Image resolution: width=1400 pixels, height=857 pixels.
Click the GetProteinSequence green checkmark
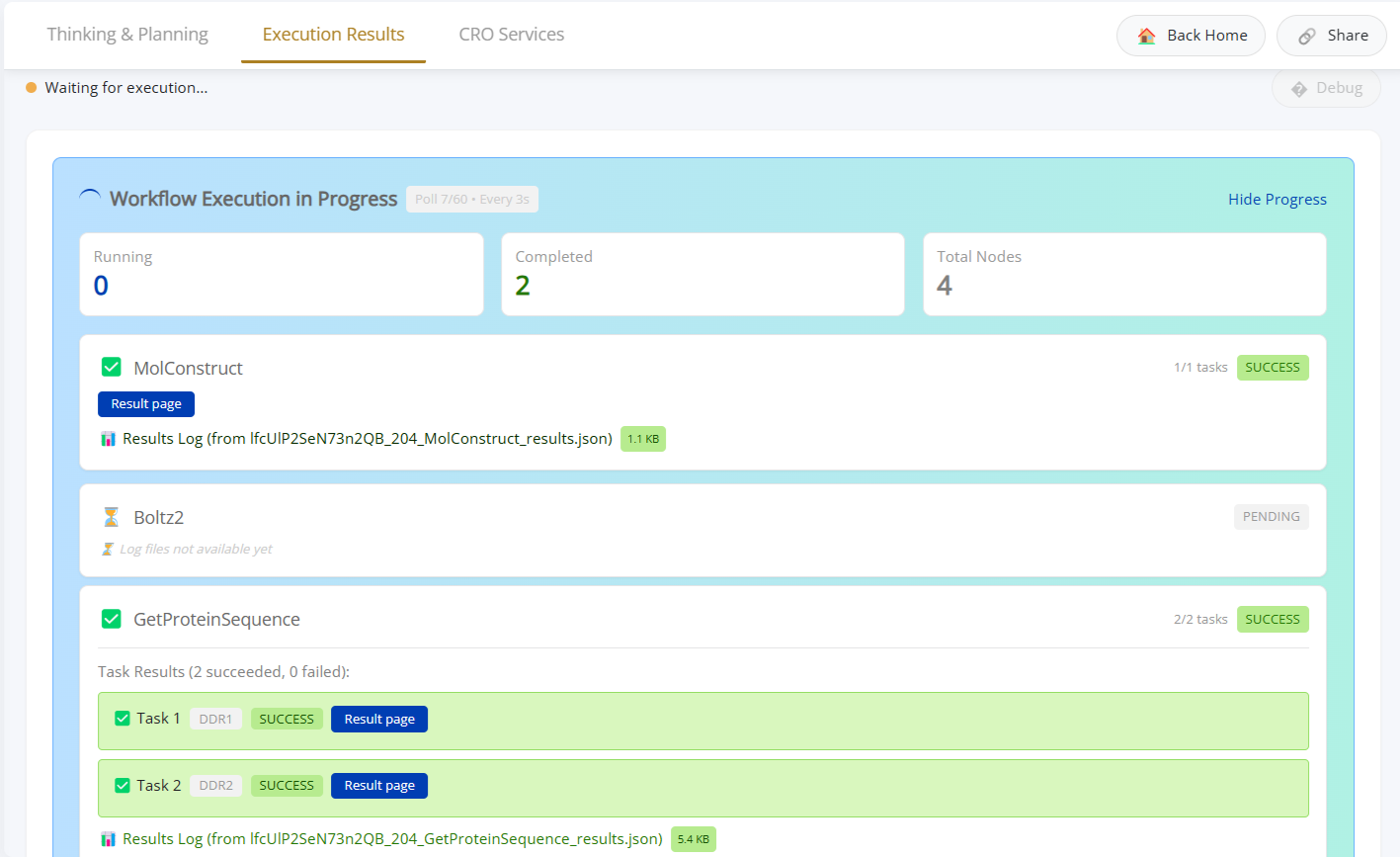(112, 620)
